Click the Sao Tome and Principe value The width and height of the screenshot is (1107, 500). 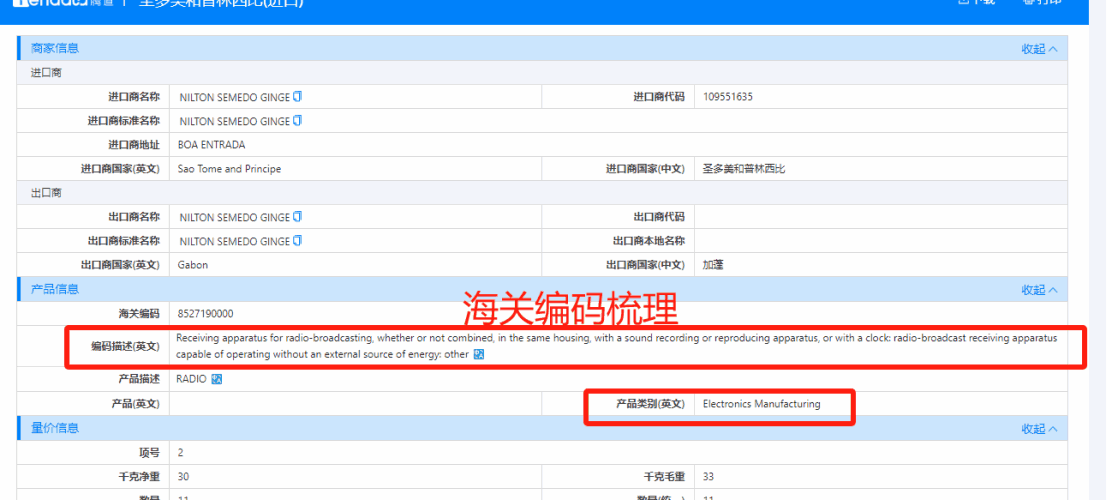229,169
